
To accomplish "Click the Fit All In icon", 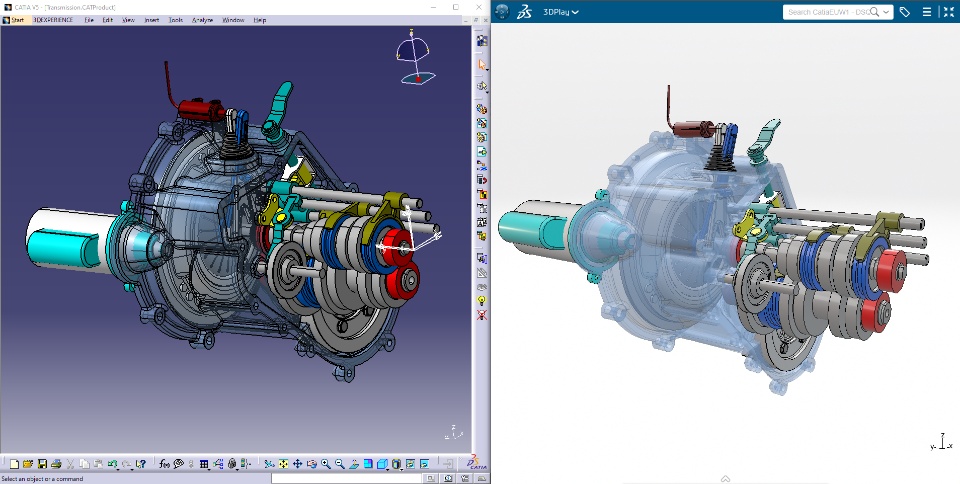I will coord(283,464).
